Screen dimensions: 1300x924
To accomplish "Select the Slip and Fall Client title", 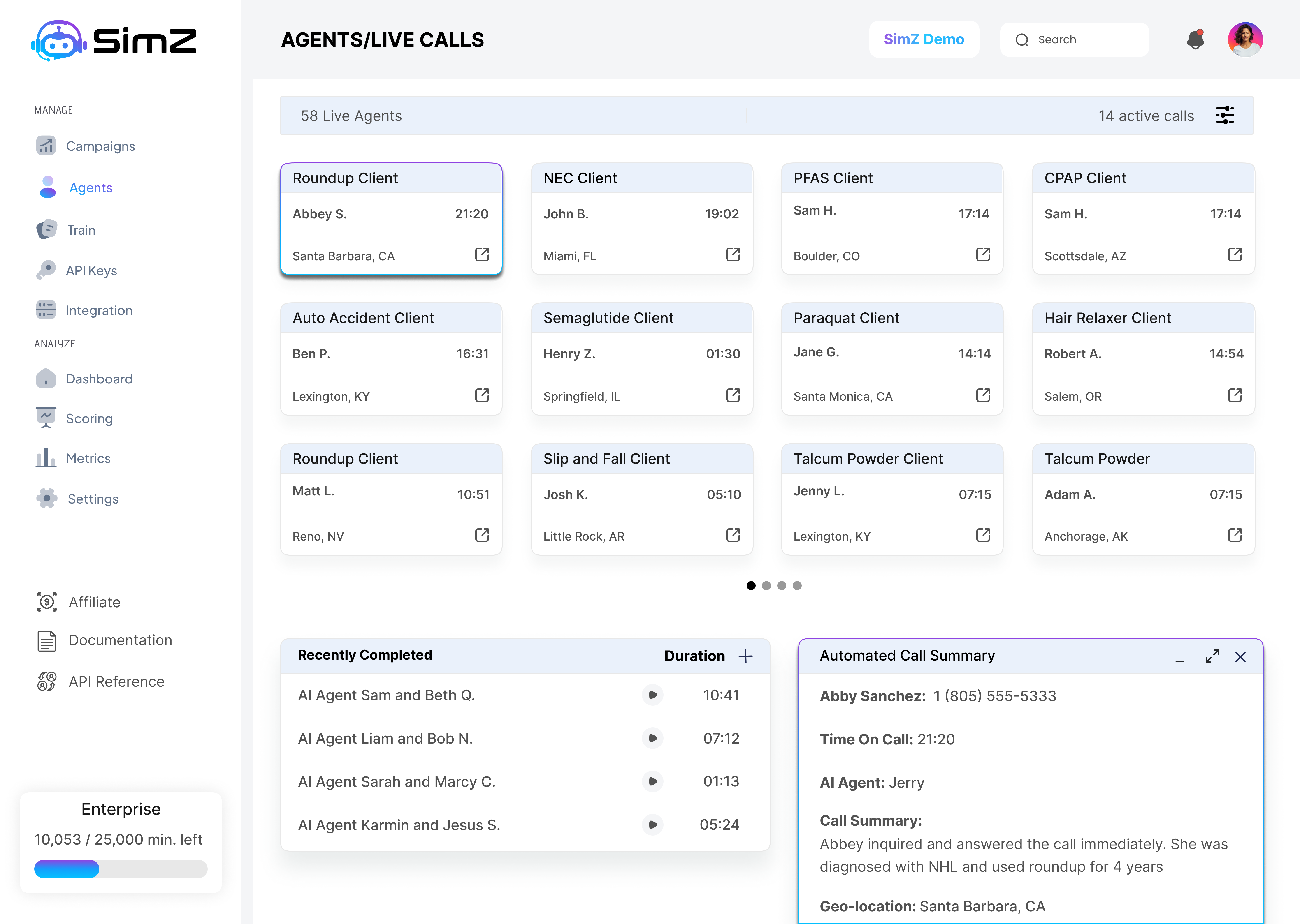I will point(606,459).
